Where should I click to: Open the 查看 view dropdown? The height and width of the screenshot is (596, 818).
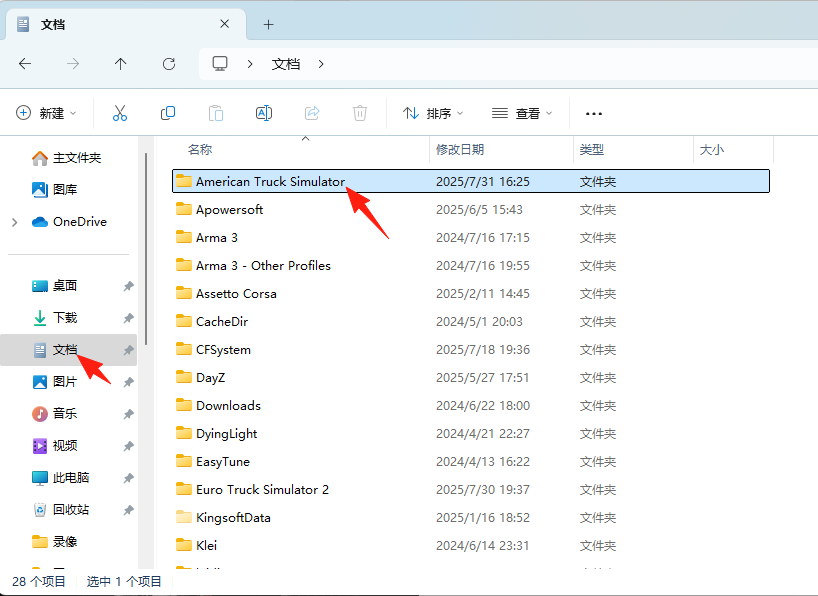[x=522, y=113]
